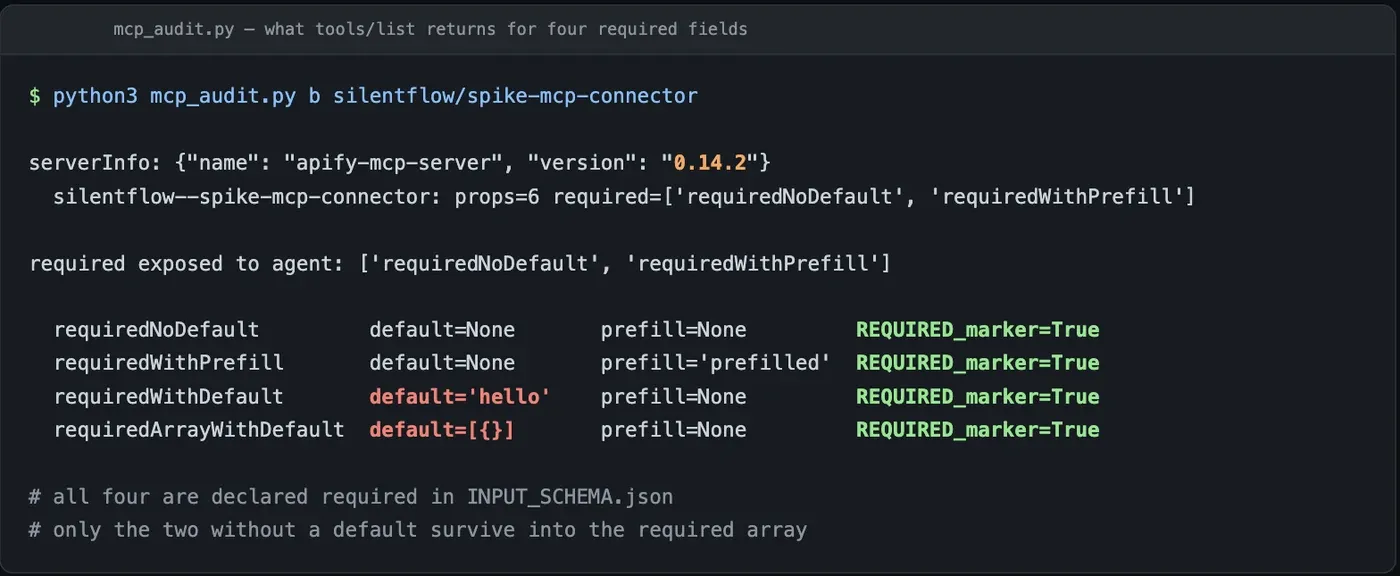Click the comment '# only the two without a default'
Screen dimensions: 1400x576
click(223, 530)
